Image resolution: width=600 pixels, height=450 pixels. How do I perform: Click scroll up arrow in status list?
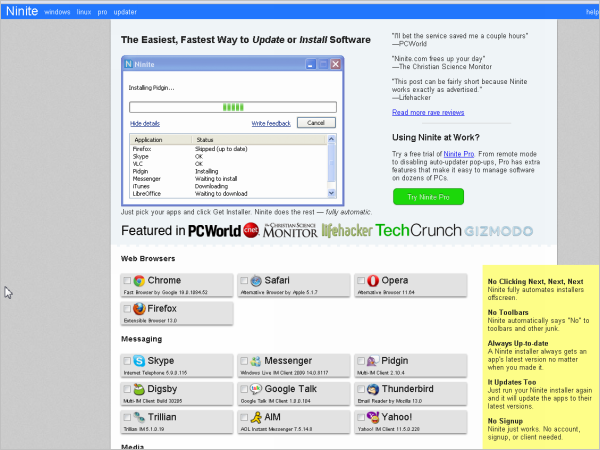click(x=331, y=139)
